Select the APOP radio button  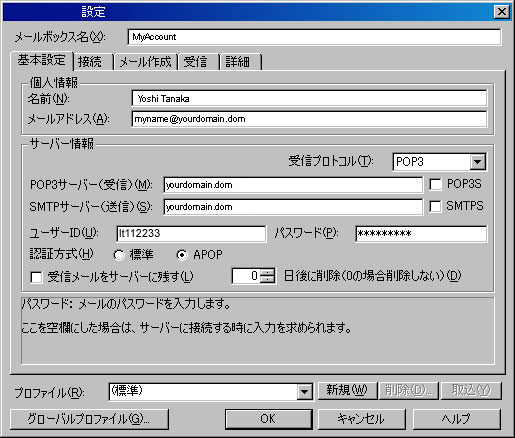[x=182, y=255]
